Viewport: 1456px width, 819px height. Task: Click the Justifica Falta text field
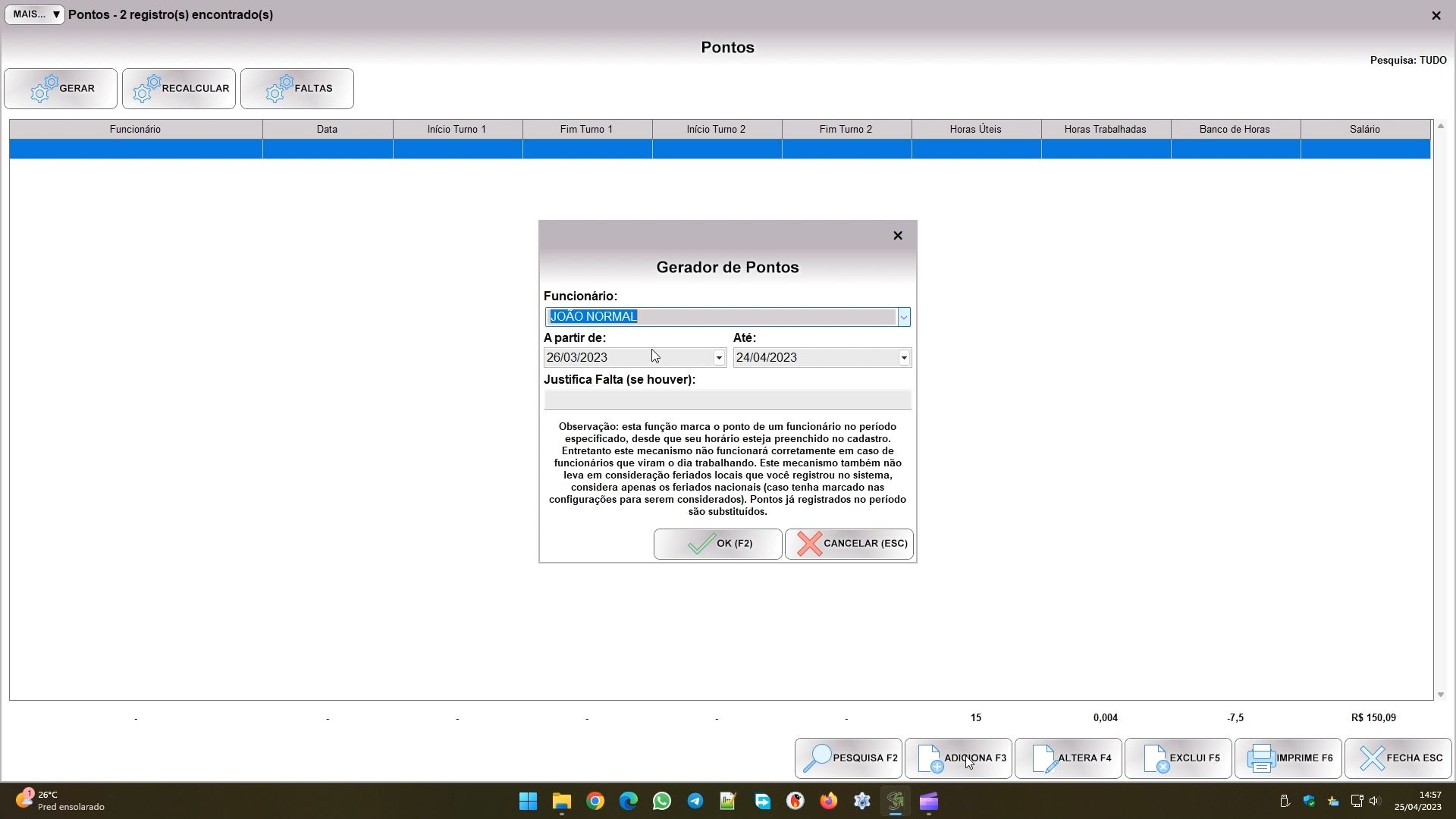pos(726,400)
